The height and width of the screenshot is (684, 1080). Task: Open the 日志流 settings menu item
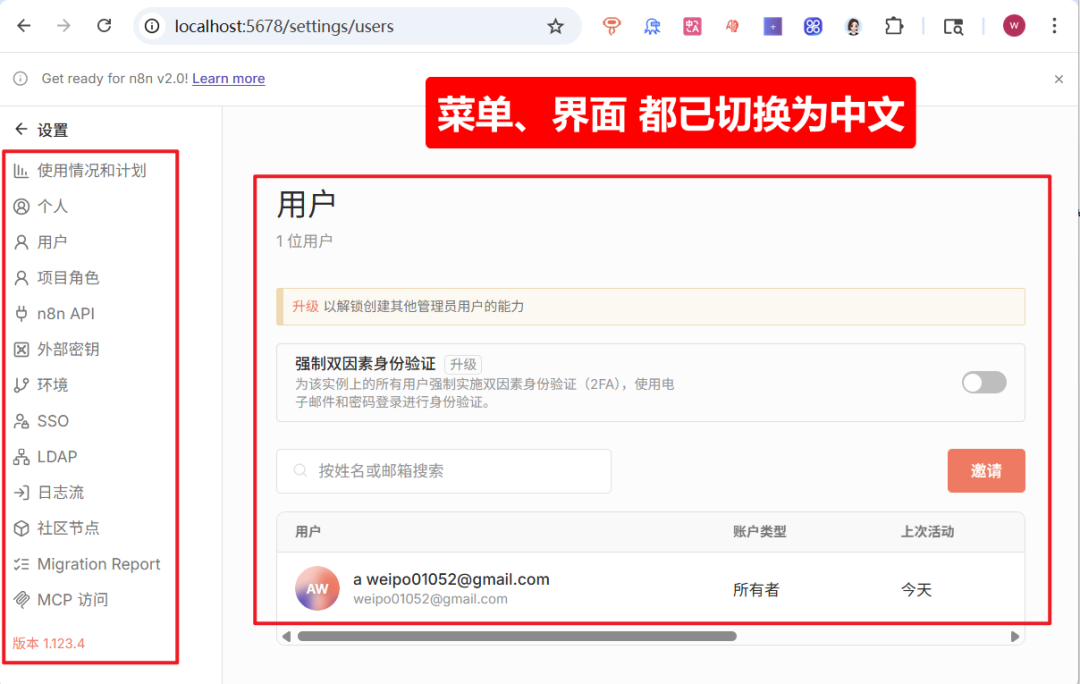coord(61,493)
